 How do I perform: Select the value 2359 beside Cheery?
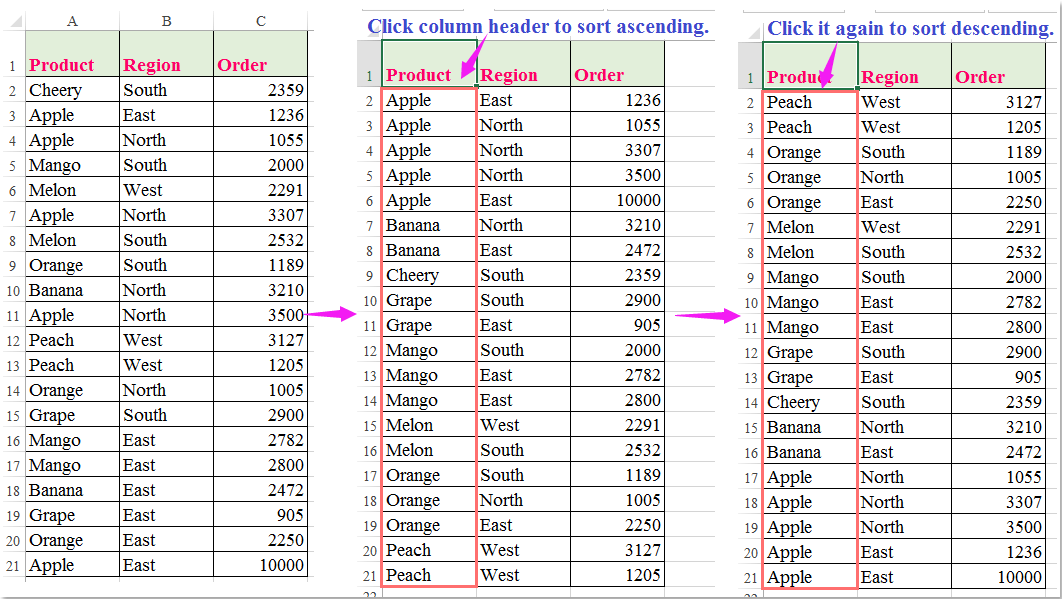[x=286, y=90]
